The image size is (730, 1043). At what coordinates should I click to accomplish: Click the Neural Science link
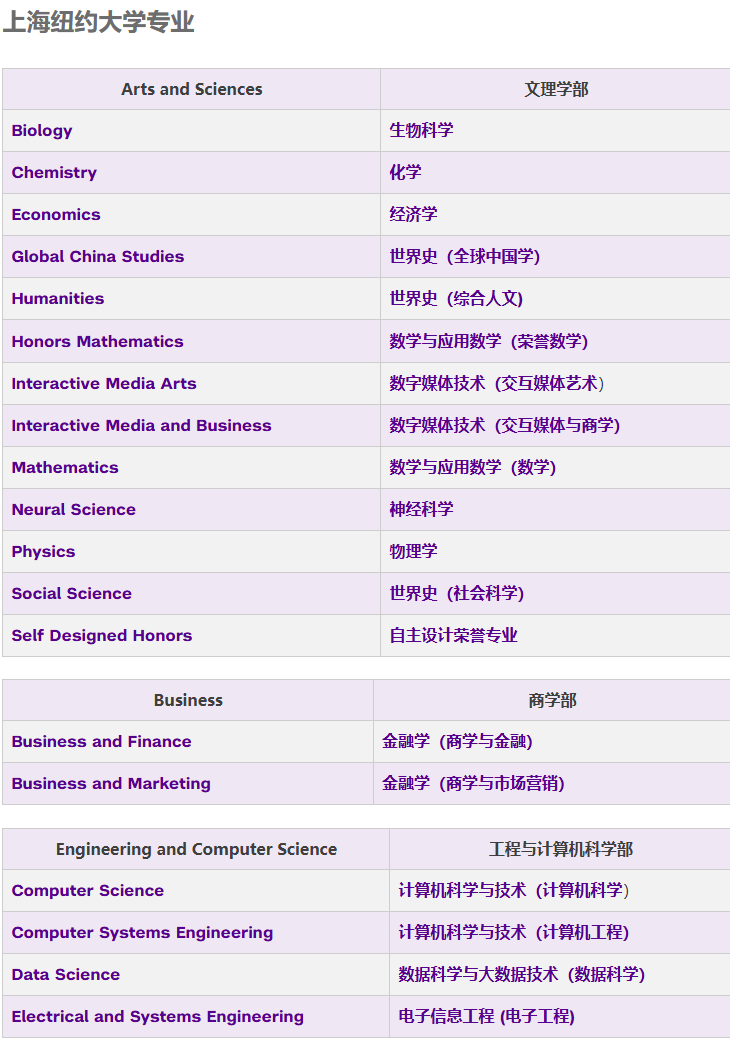tap(74, 509)
